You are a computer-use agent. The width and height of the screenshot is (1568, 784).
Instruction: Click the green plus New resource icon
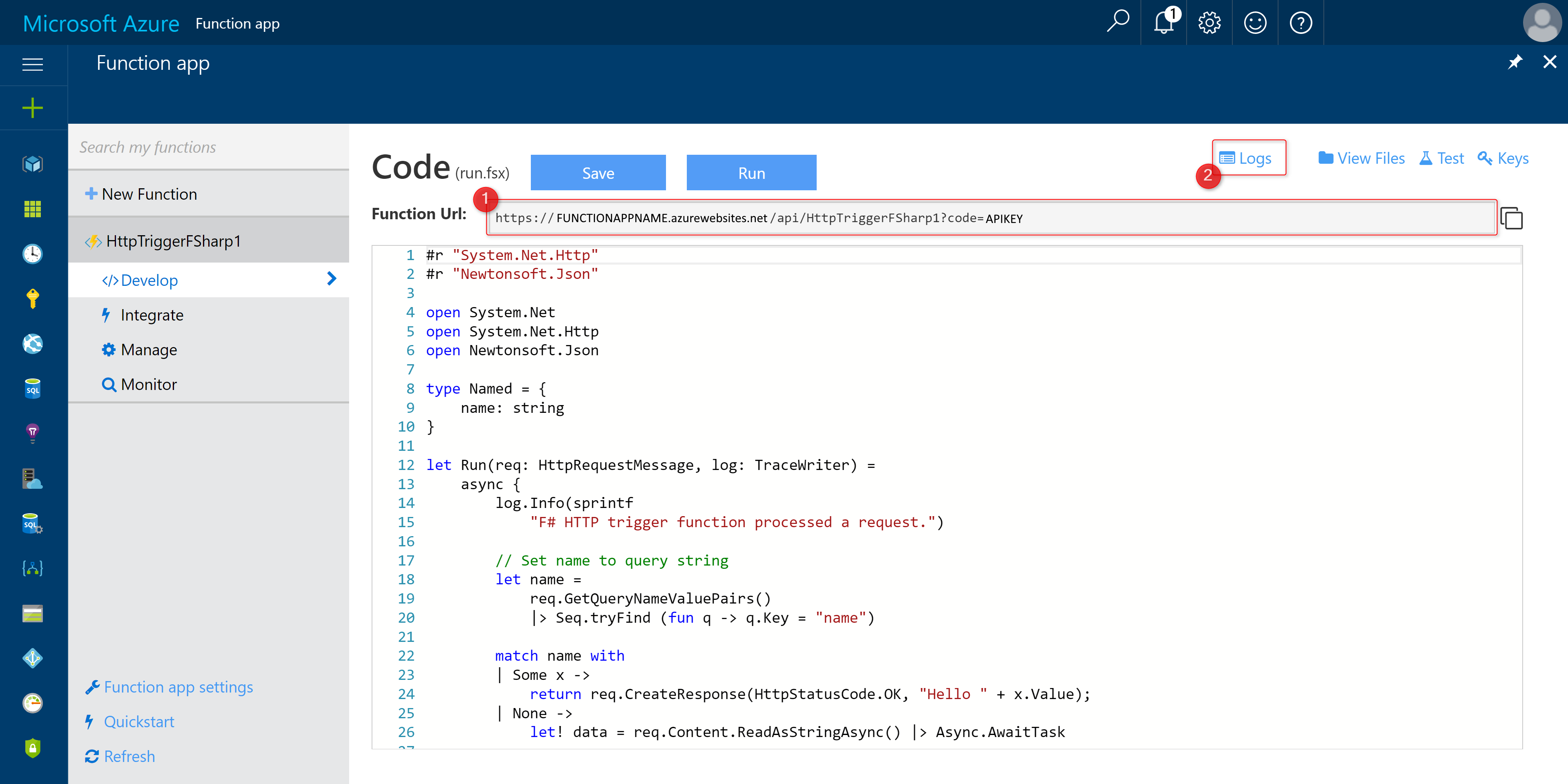(33, 108)
